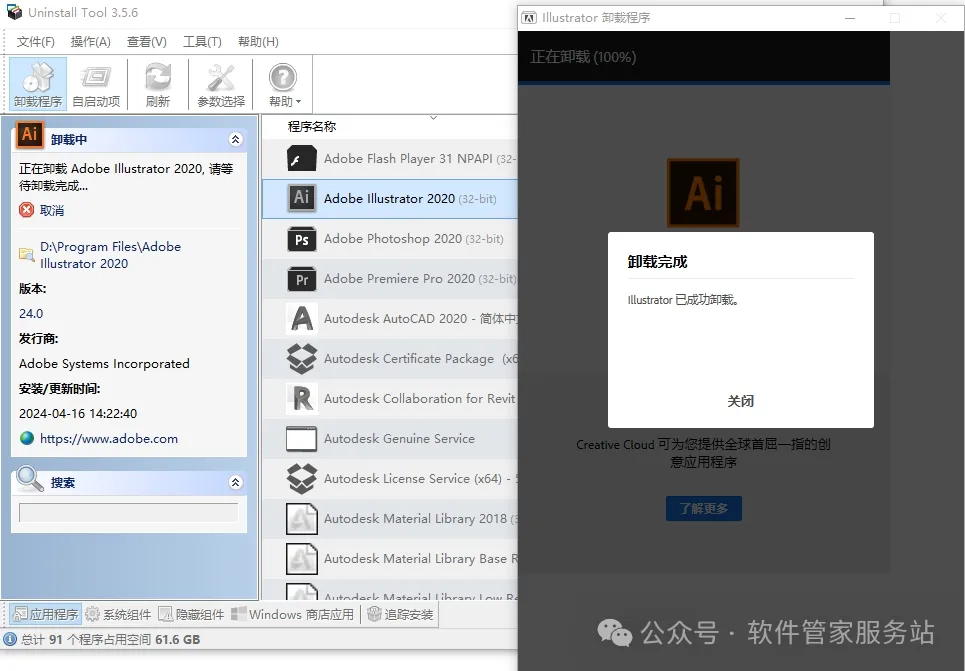Click the magnifier search icon

pyautogui.click(x=28, y=479)
